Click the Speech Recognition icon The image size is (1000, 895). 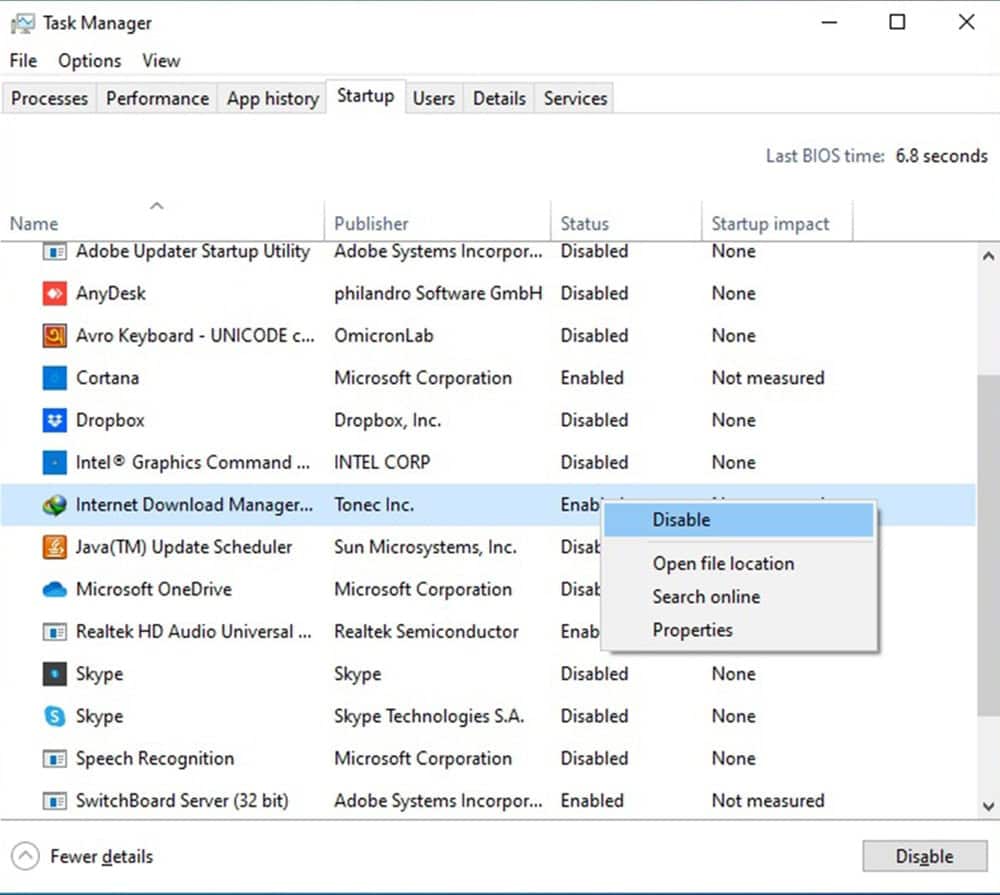54,759
